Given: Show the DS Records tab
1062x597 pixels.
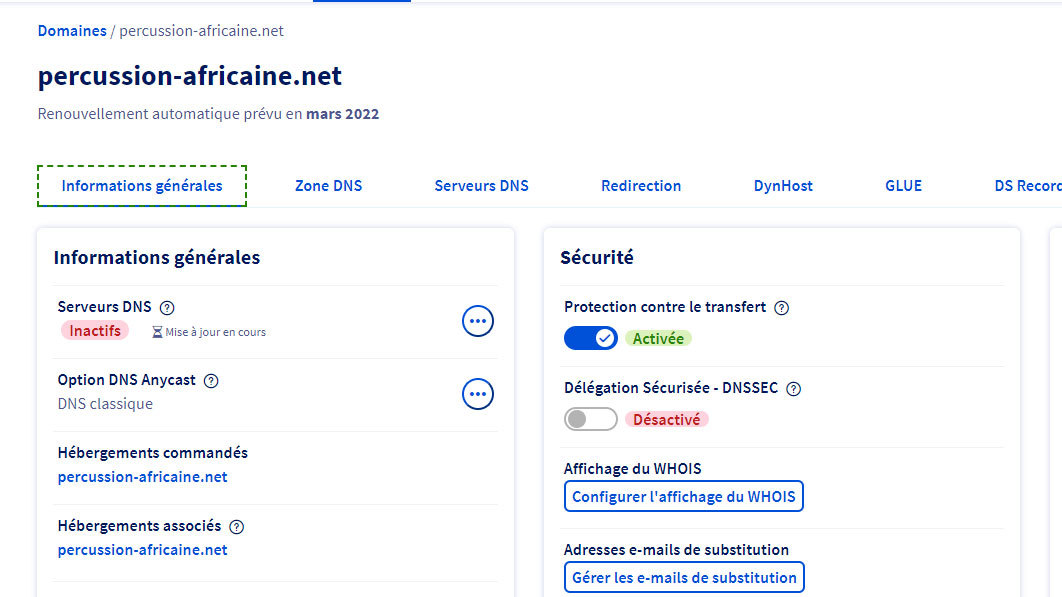Looking at the screenshot, I should pos(1027,186).
